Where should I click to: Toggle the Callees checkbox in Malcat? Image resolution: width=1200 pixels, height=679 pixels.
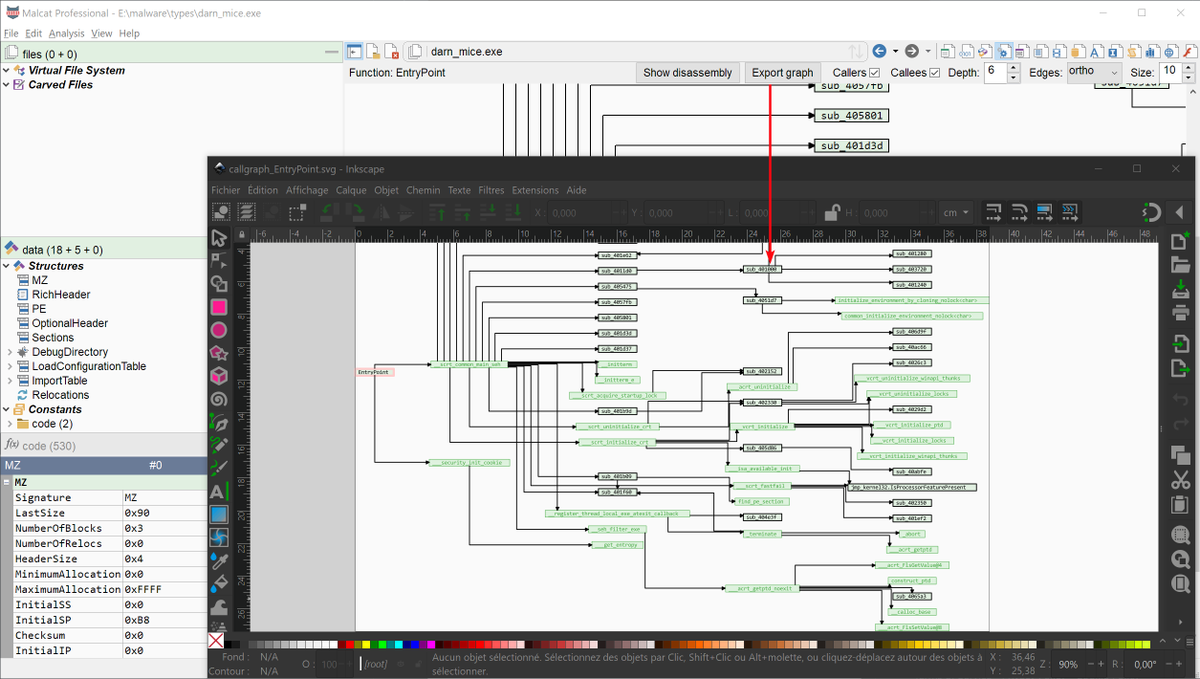click(934, 73)
